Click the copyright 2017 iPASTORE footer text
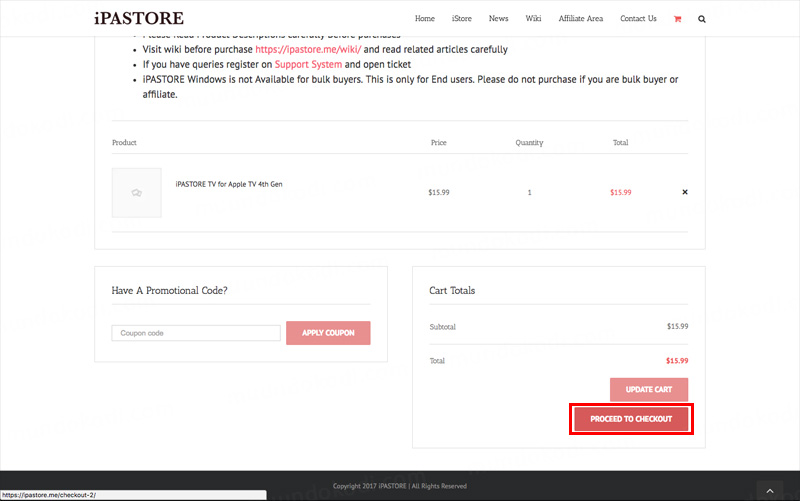 click(399, 486)
